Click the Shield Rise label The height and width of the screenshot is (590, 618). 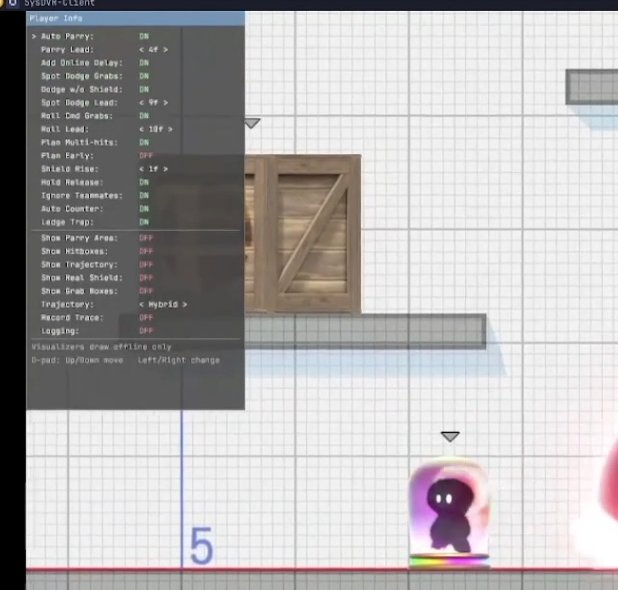tap(70, 169)
